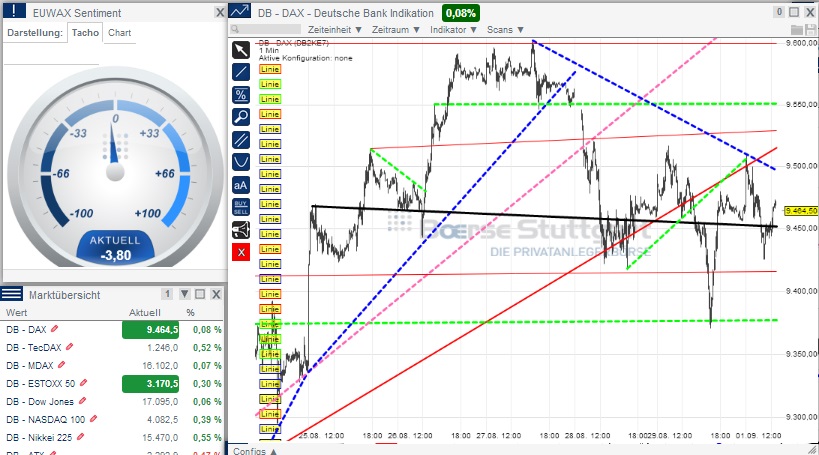Viewport: 819px width, 455px height.
Task: Click the pencil icon next to DB - TecDAX
Action: point(69,346)
